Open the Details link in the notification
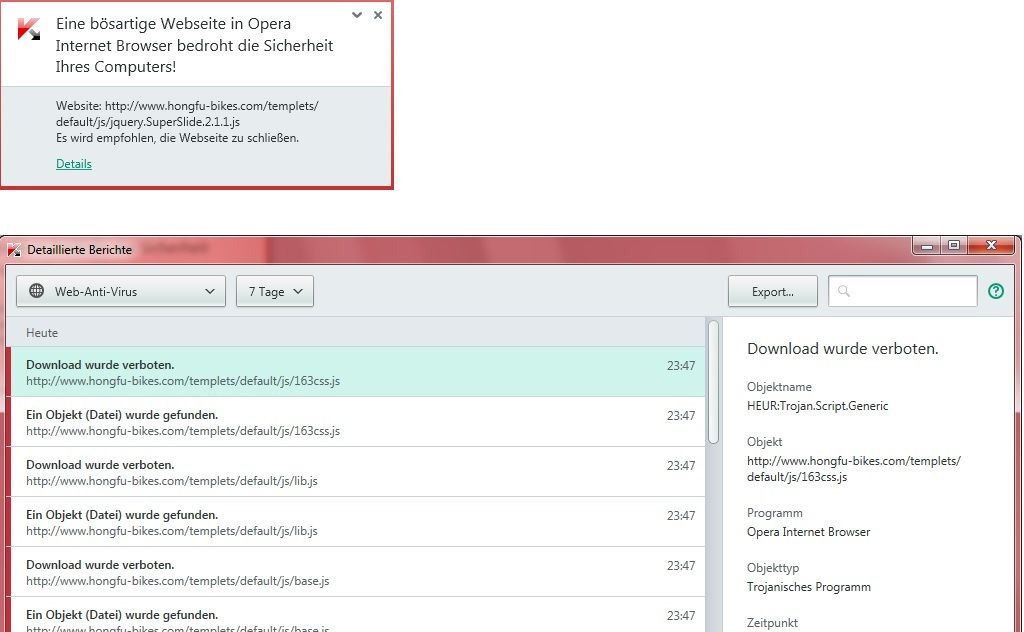The image size is (1024, 632). point(74,164)
